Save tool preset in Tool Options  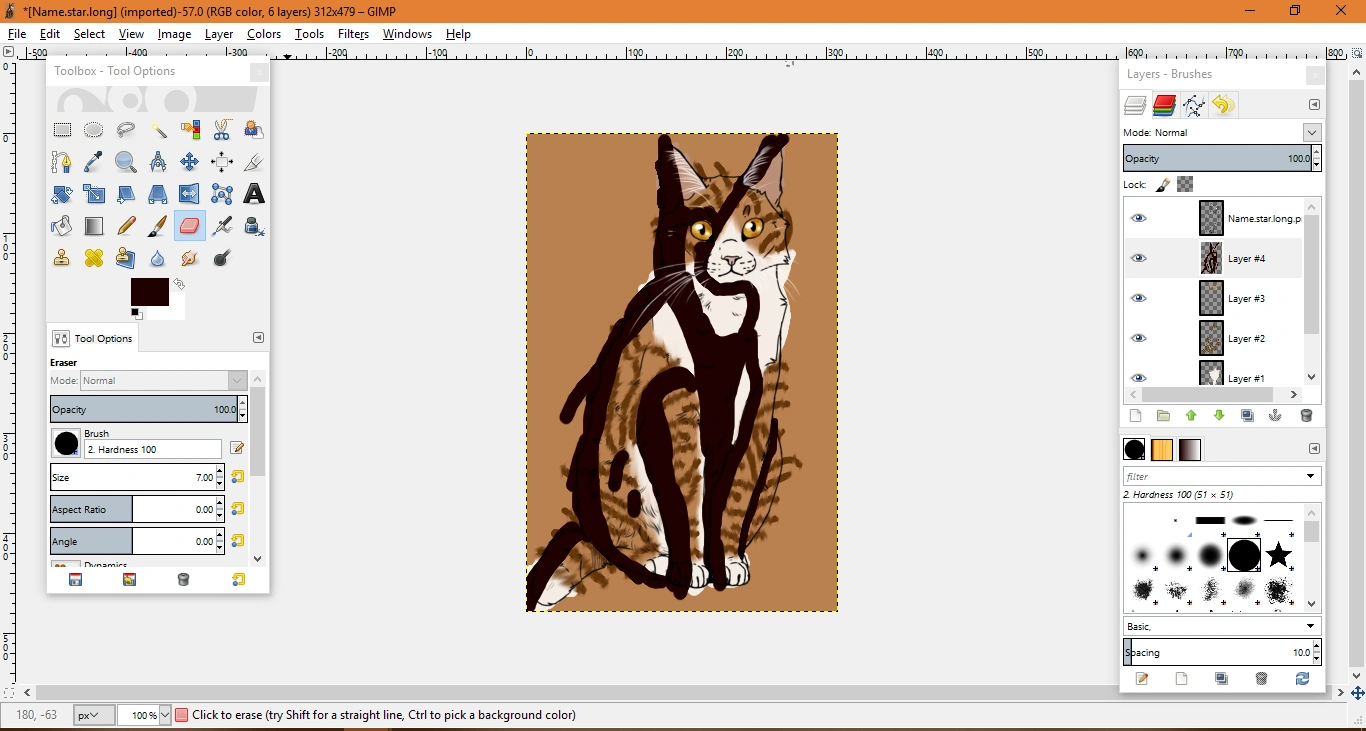[76, 580]
